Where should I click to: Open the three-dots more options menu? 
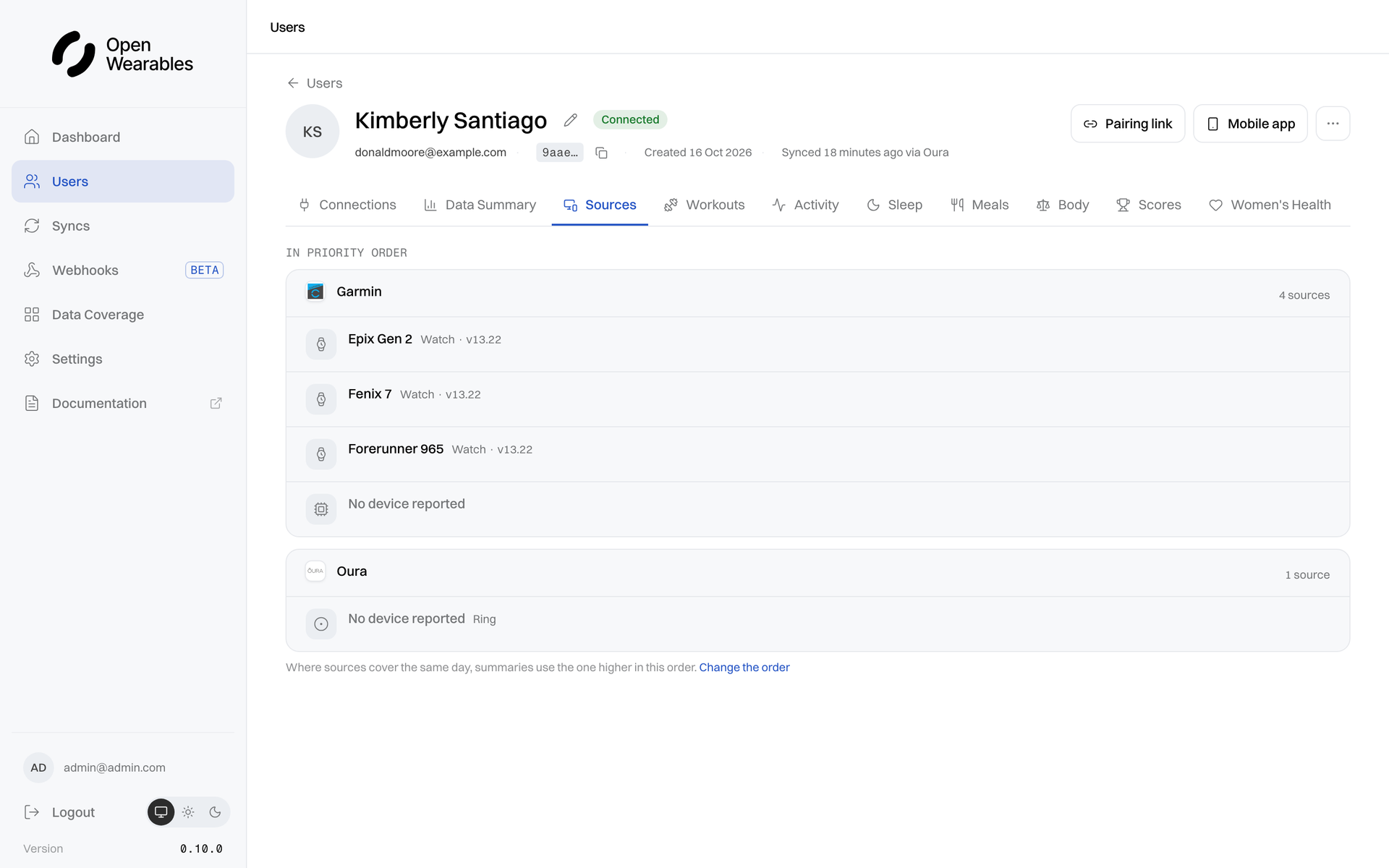coord(1333,124)
